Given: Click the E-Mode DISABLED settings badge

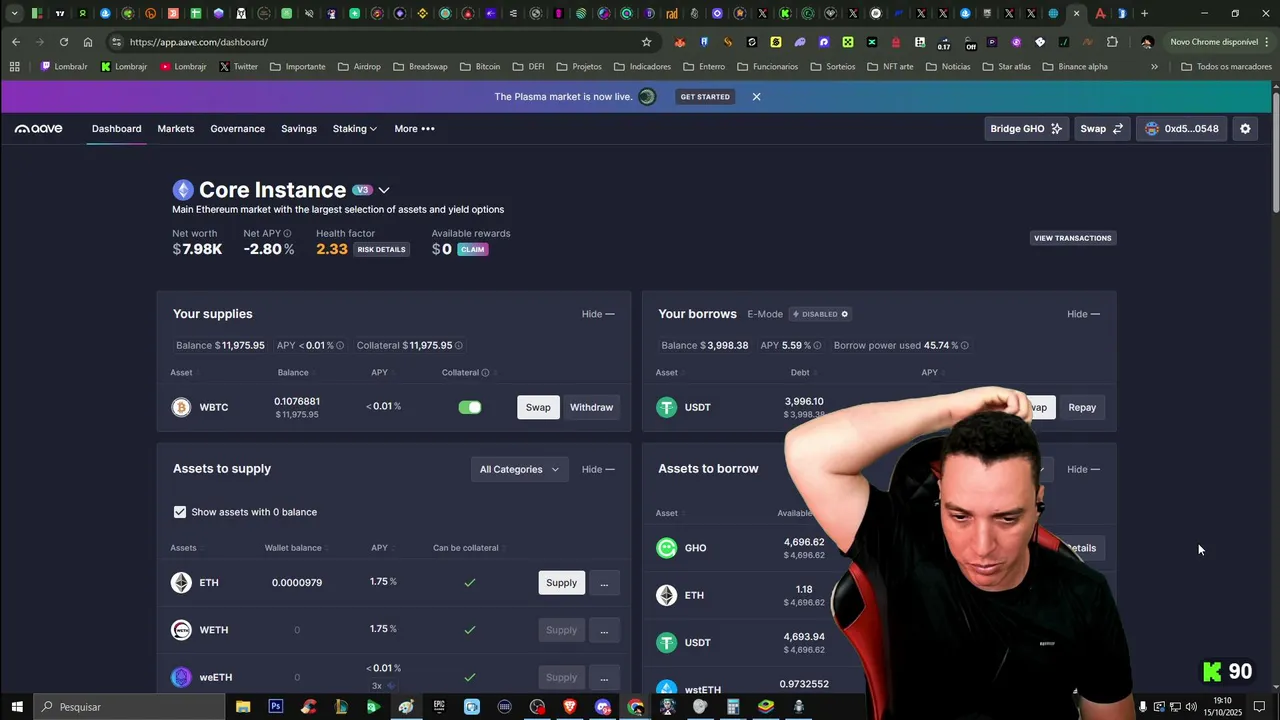Looking at the screenshot, I should [x=820, y=314].
